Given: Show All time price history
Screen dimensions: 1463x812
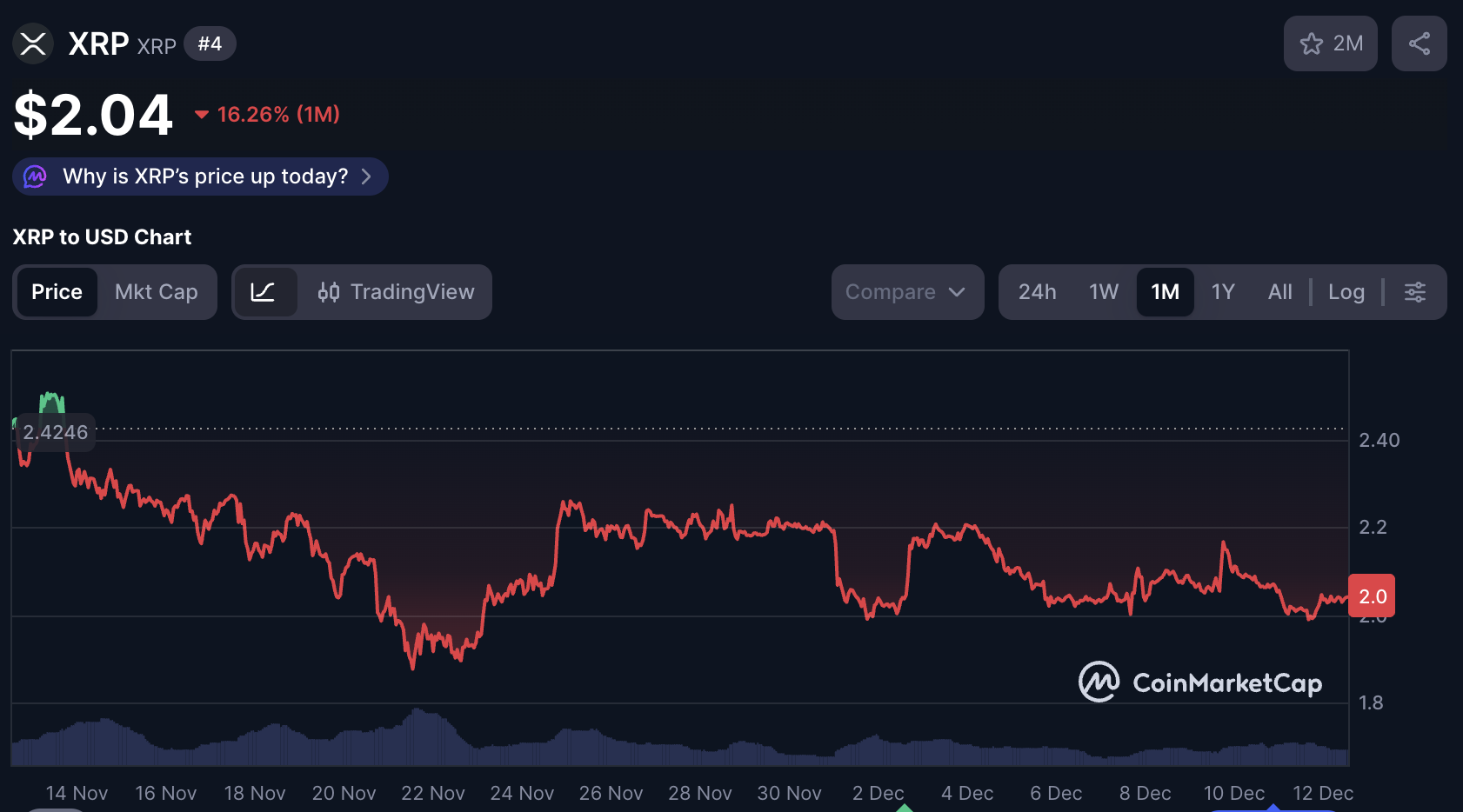Looking at the screenshot, I should 1279,292.
